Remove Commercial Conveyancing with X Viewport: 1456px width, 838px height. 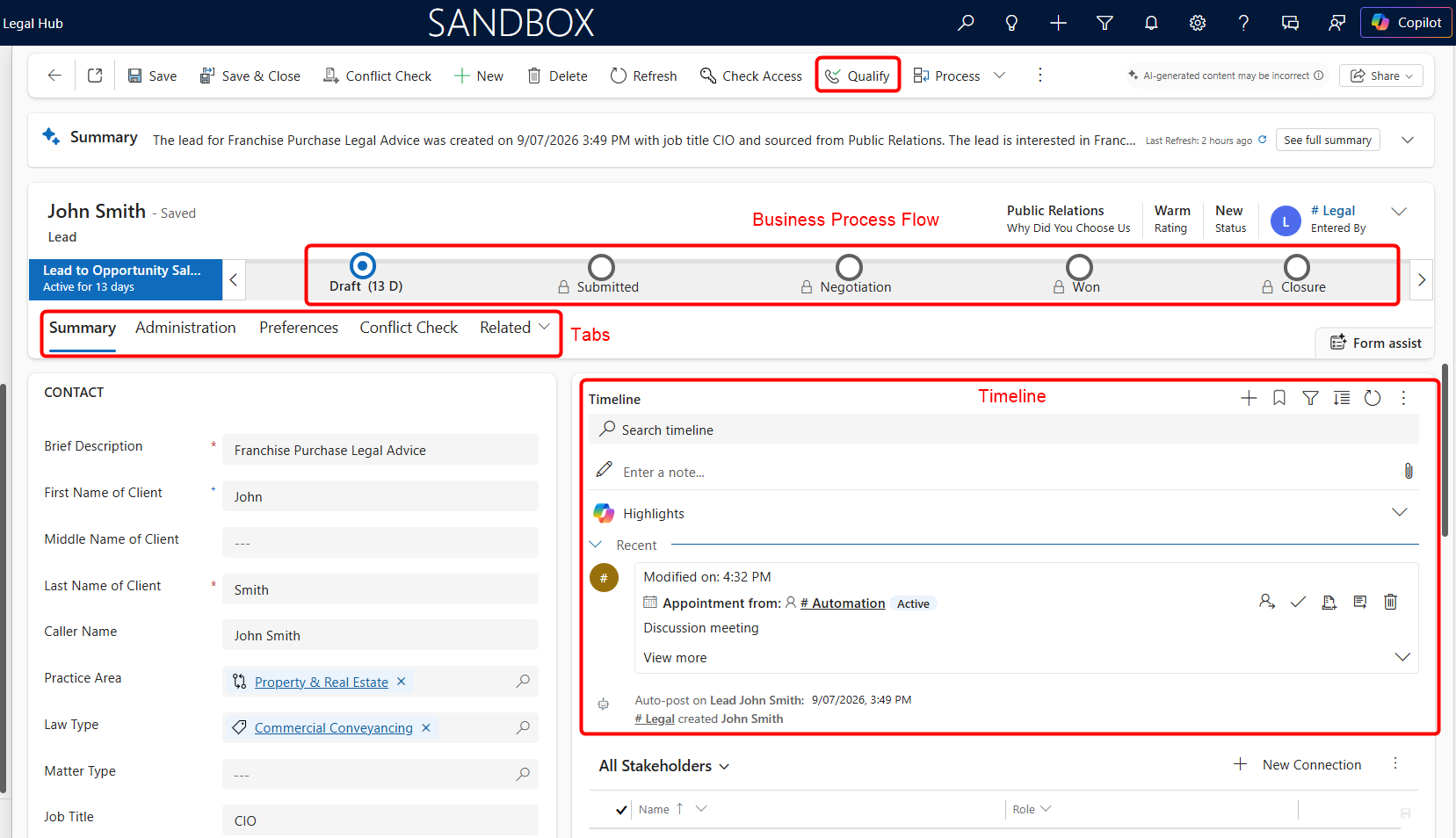426,728
